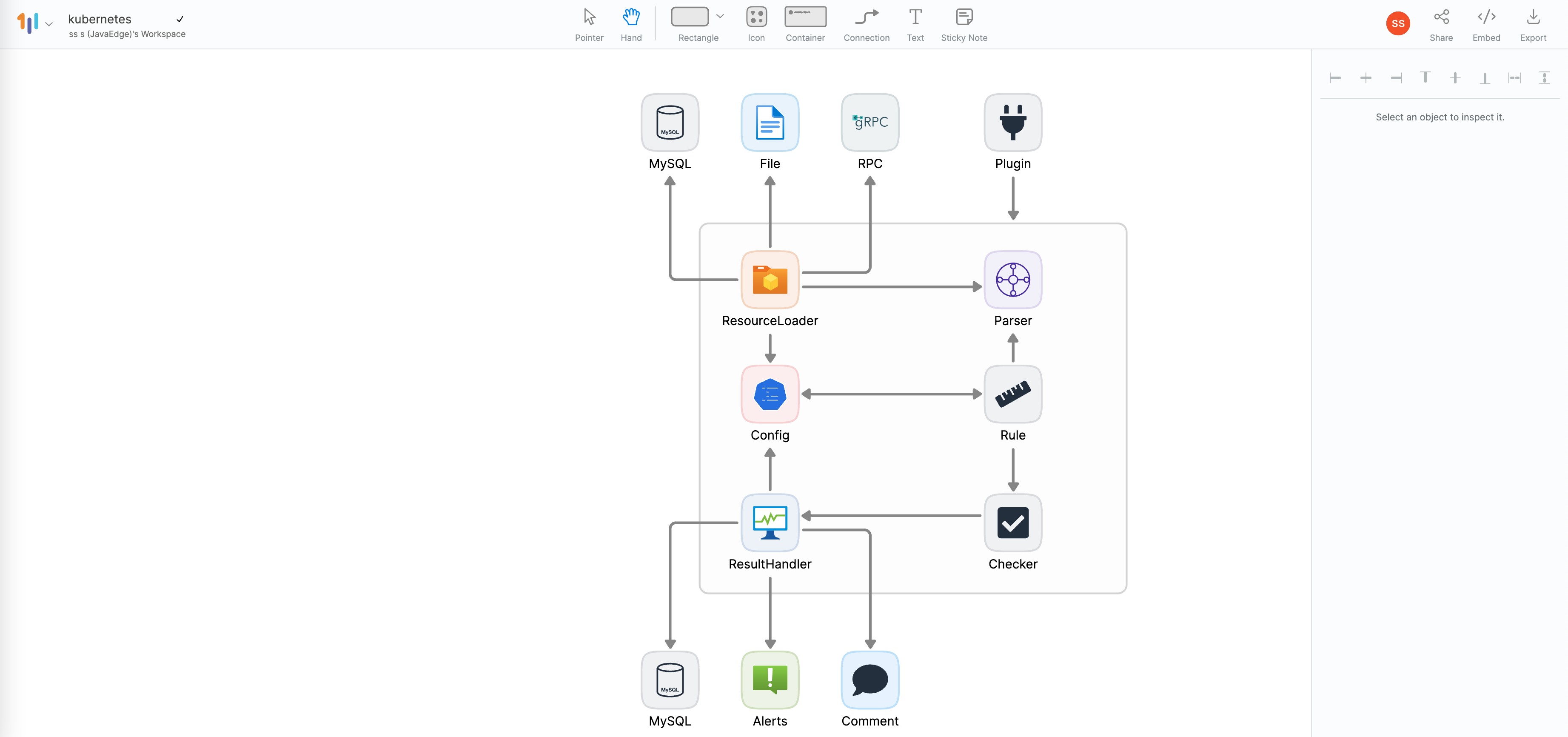This screenshot has width=1568, height=737.
Task: Click the kubernetes document title
Action: 100,19
